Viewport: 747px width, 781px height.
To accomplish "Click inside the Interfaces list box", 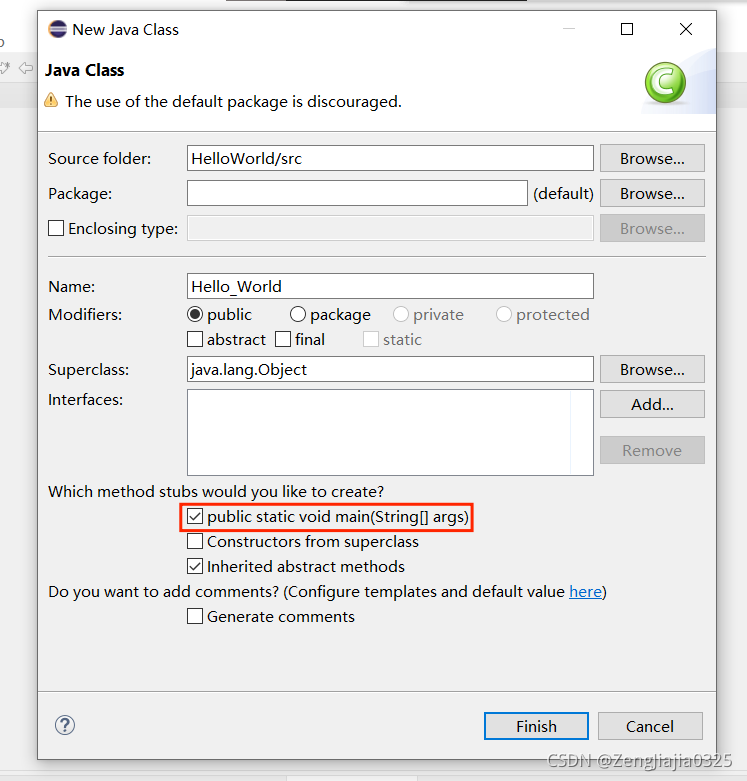I will point(390,432).
